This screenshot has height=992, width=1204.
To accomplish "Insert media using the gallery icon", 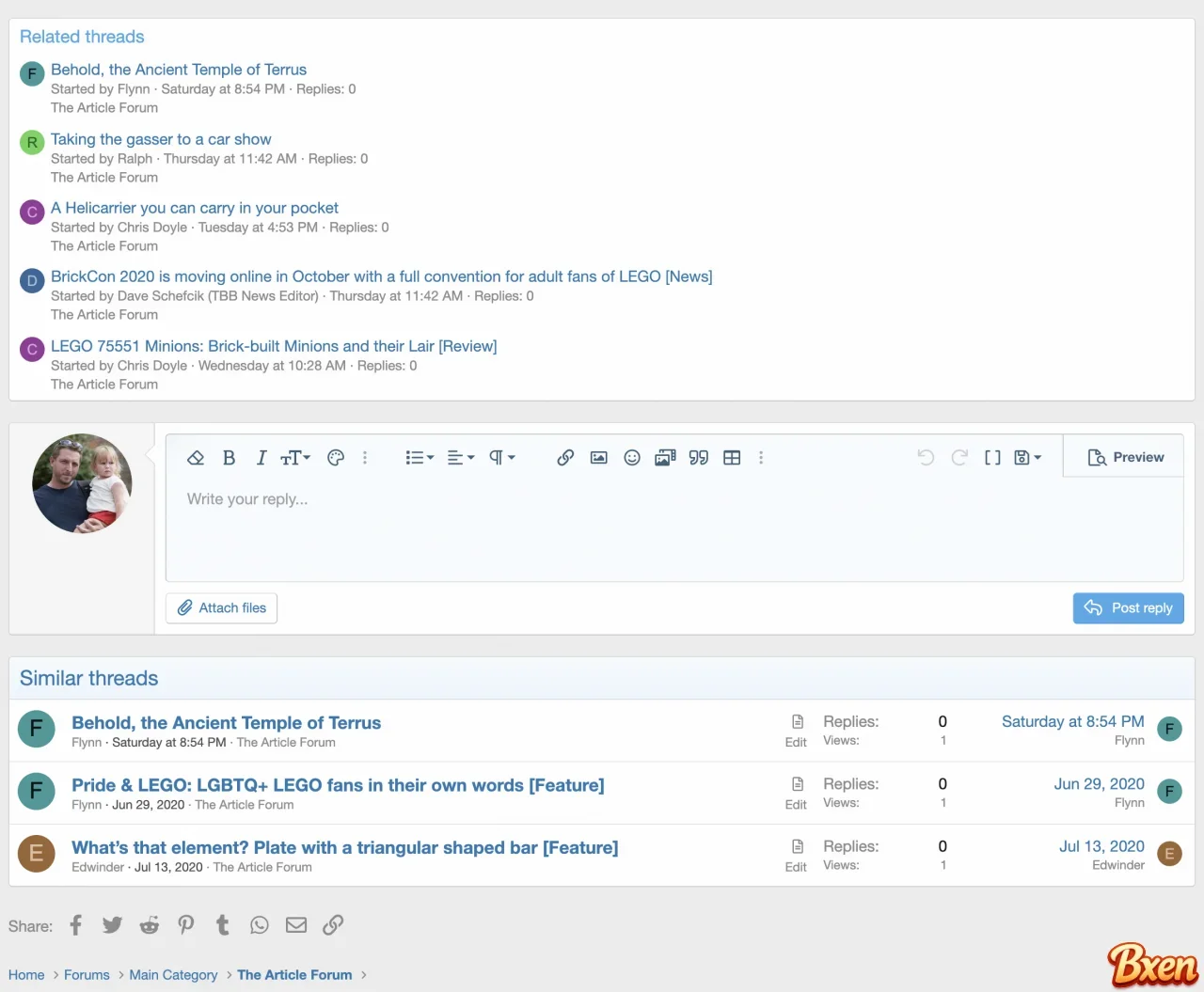I will [665, 458].
